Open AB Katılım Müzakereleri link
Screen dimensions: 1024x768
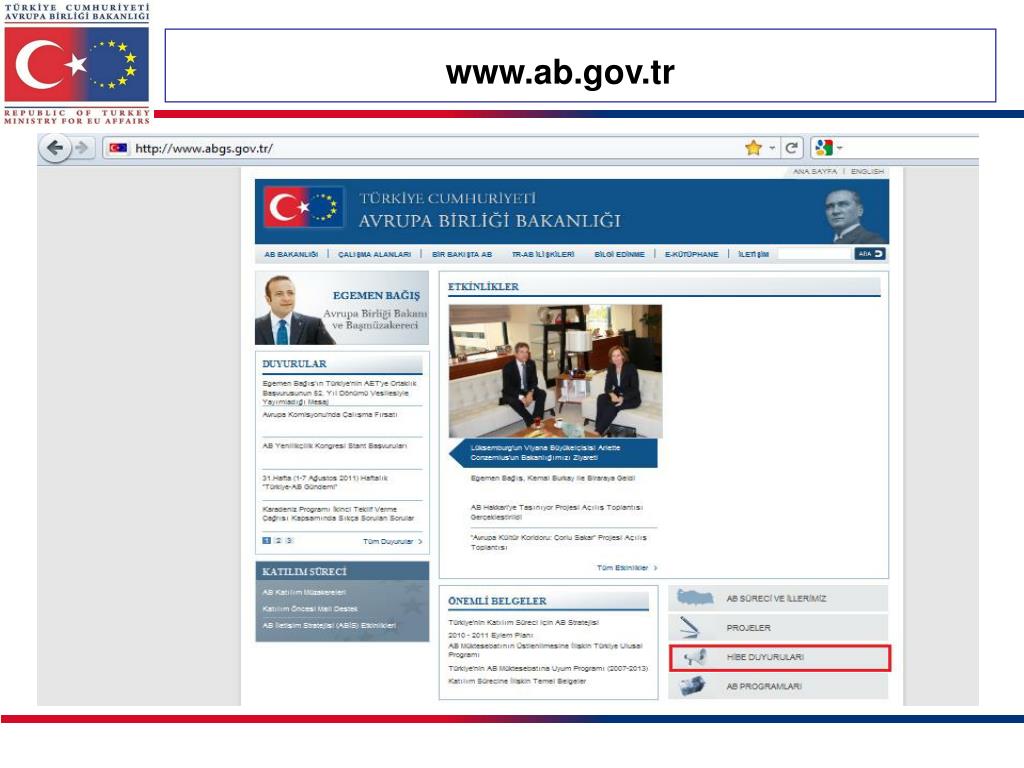click(304, 592)
